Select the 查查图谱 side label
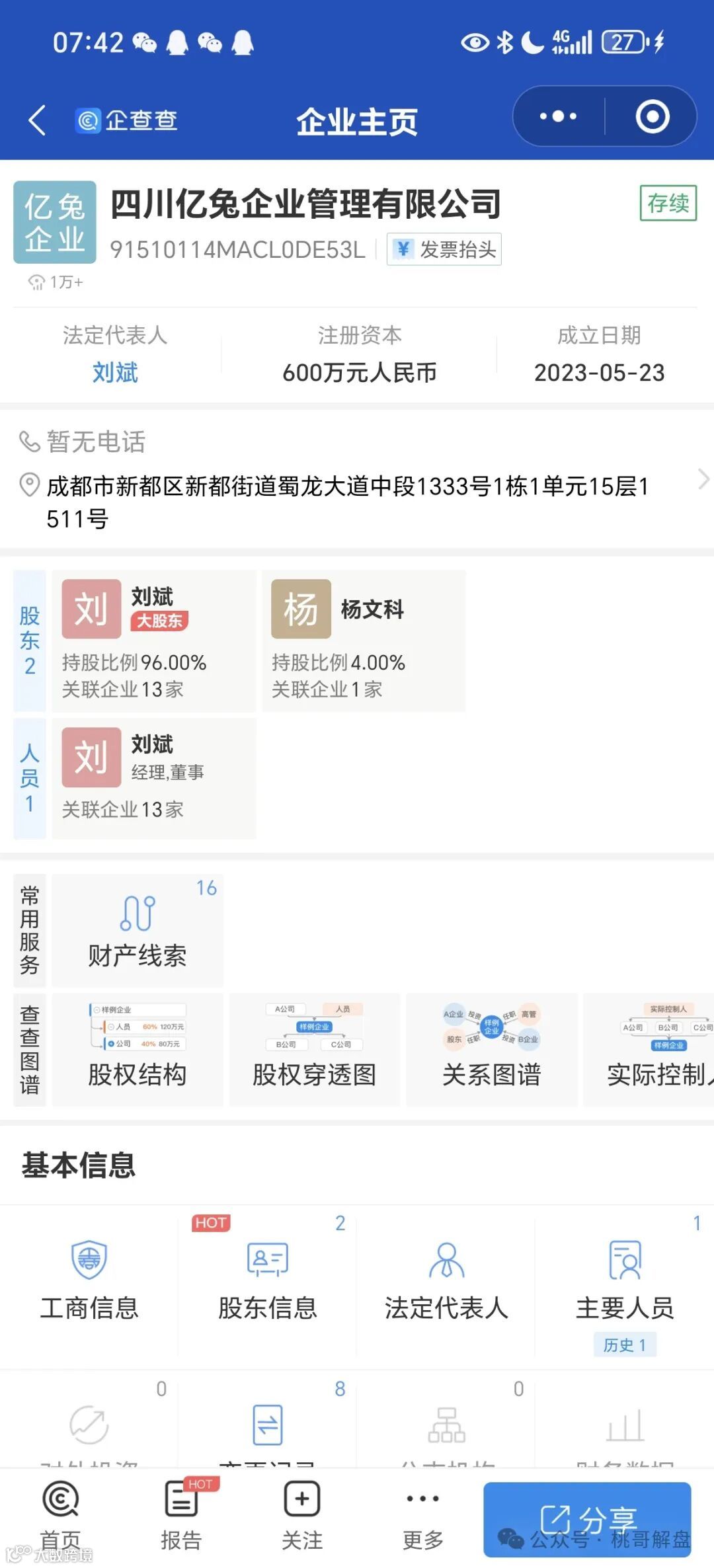714x1568 pixels. (30, 1050)
